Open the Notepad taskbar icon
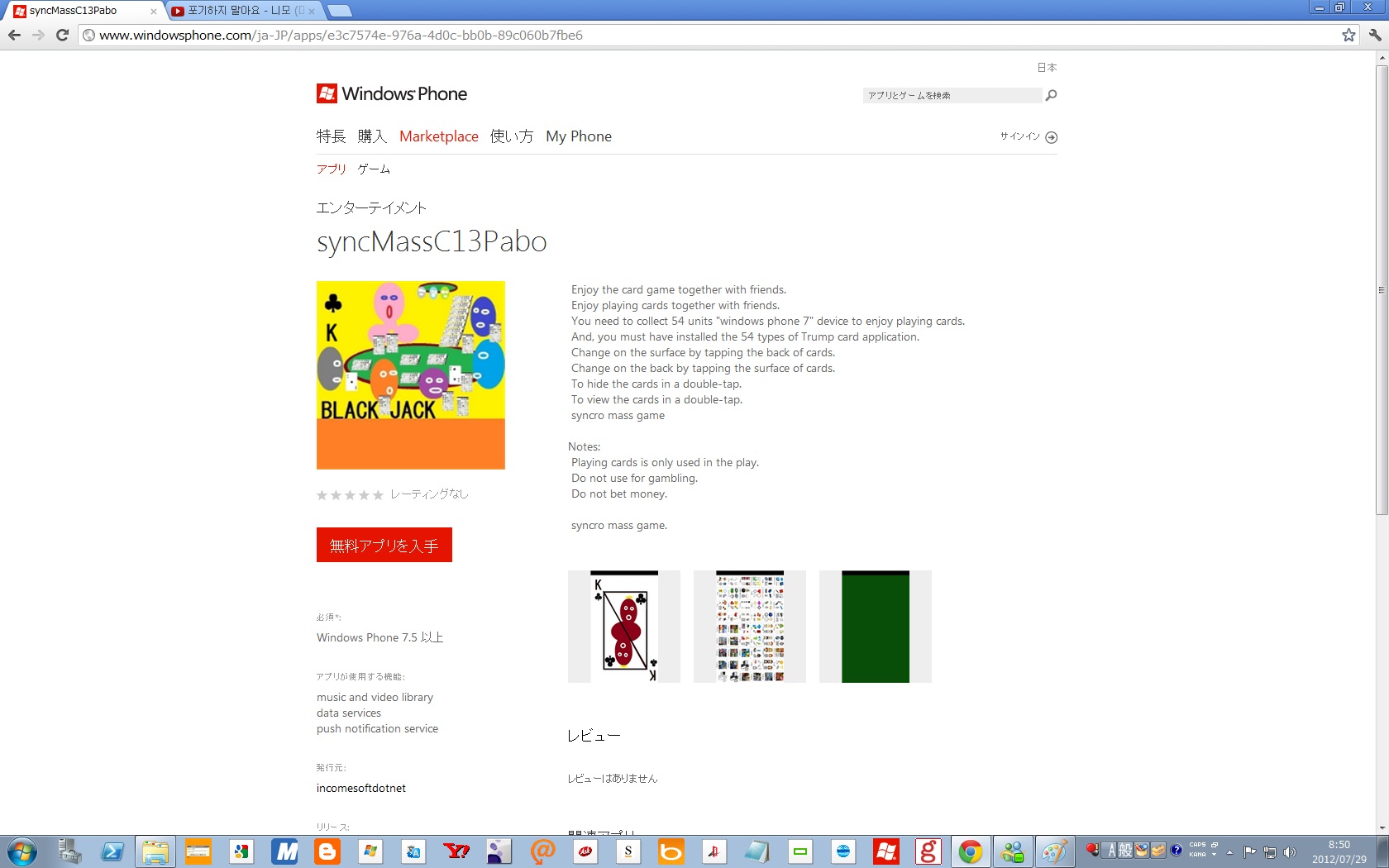Viewport: 1389px width, 868px height. point(757,851)
